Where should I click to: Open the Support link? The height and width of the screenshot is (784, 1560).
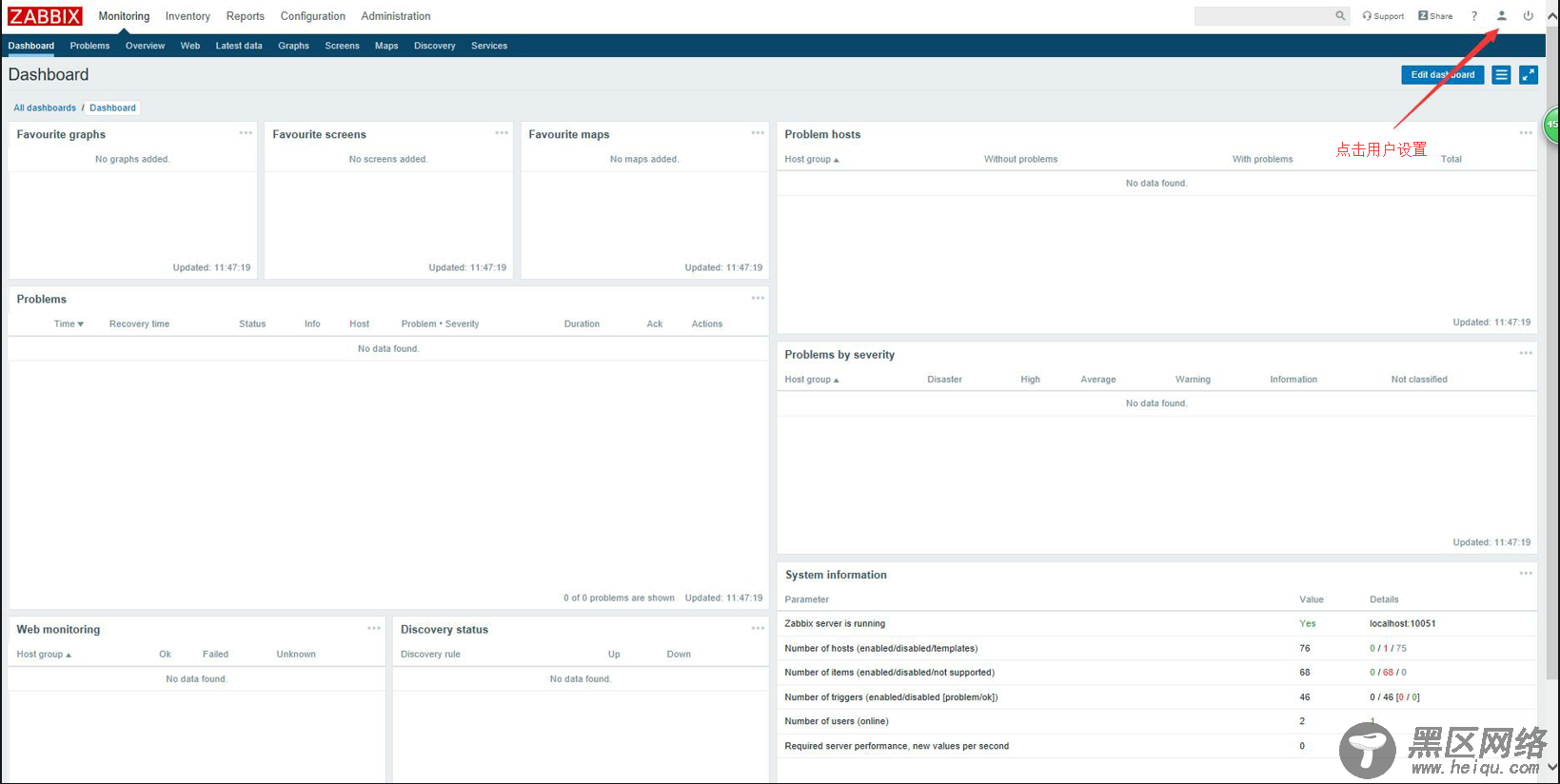[x=1383, y=16]
